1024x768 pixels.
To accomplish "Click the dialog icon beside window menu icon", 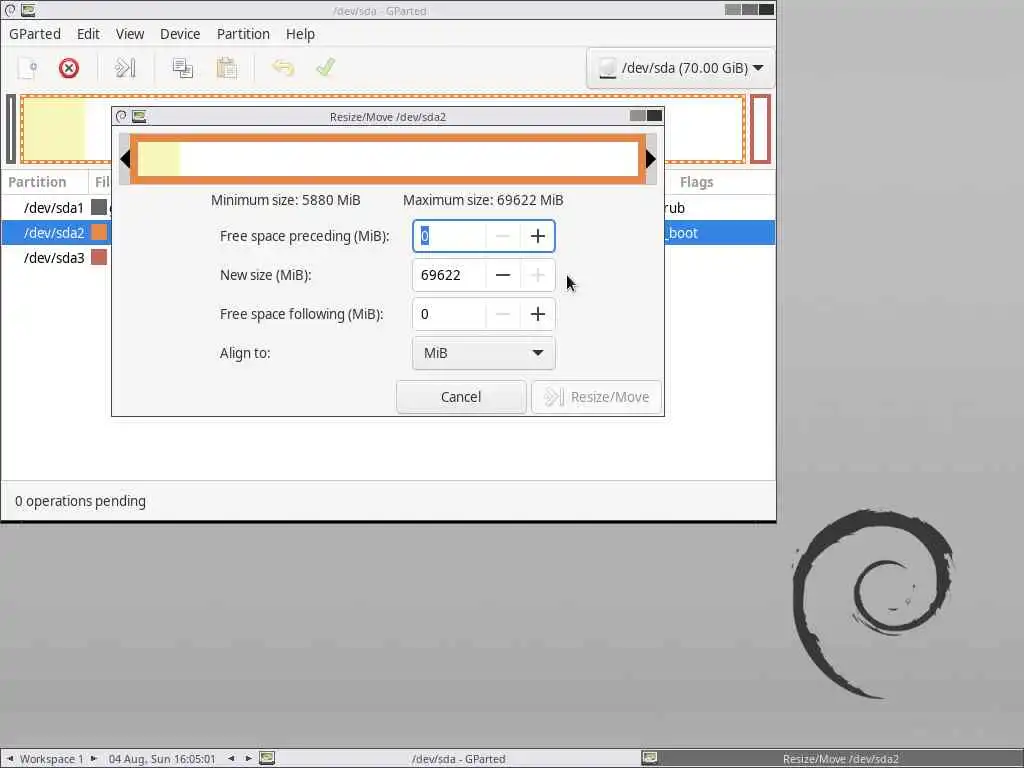I will [x=139, y=116].
